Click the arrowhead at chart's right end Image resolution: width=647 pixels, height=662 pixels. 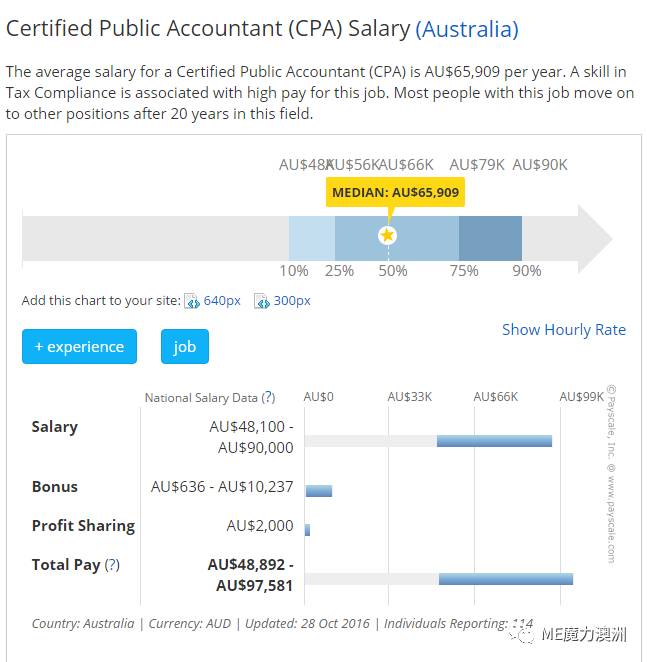[595, 239]
